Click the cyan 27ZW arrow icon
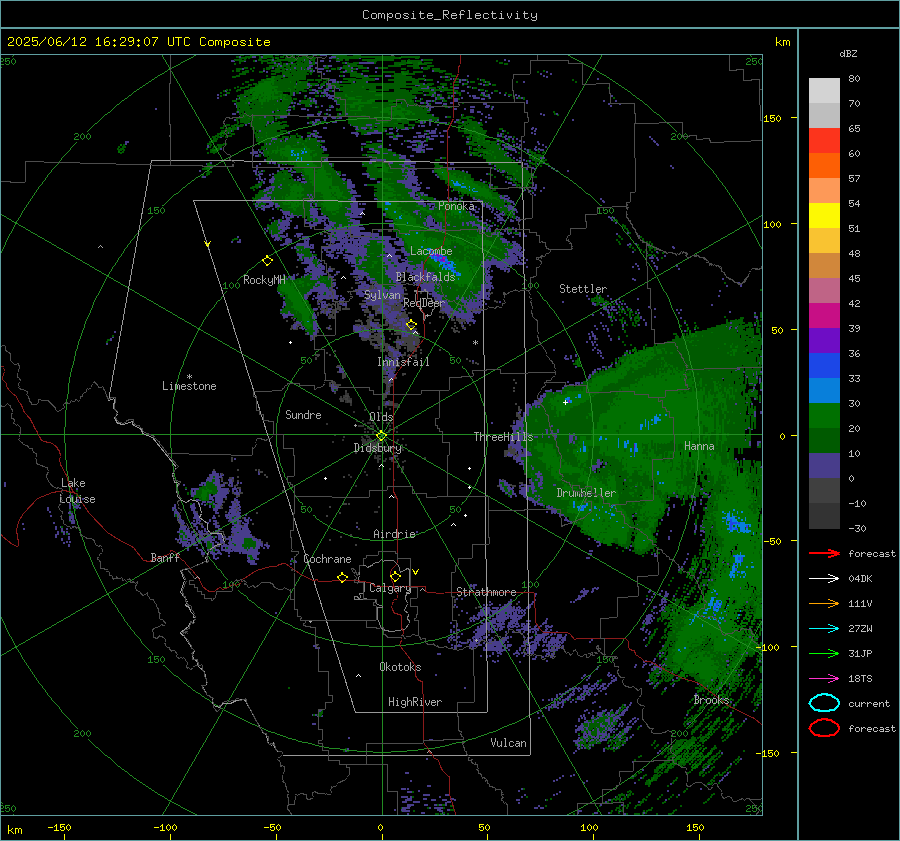900x841 pixels. click(824, 629)
